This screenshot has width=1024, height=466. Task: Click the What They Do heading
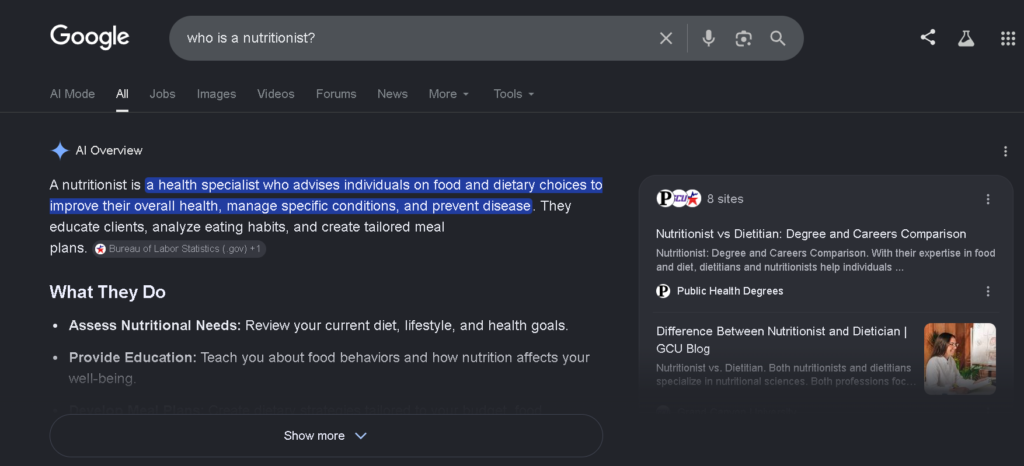click(x=108, y=292)
